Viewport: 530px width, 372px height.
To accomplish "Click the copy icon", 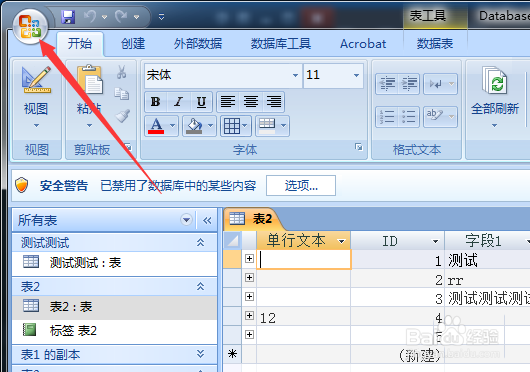I will [122, 94].
